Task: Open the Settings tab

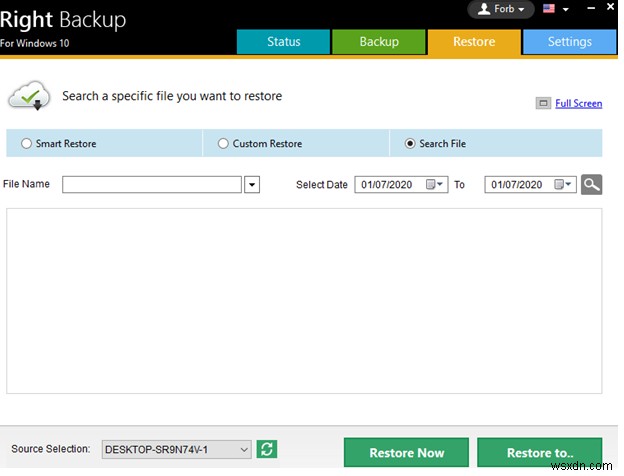Action: click(569, 42)
